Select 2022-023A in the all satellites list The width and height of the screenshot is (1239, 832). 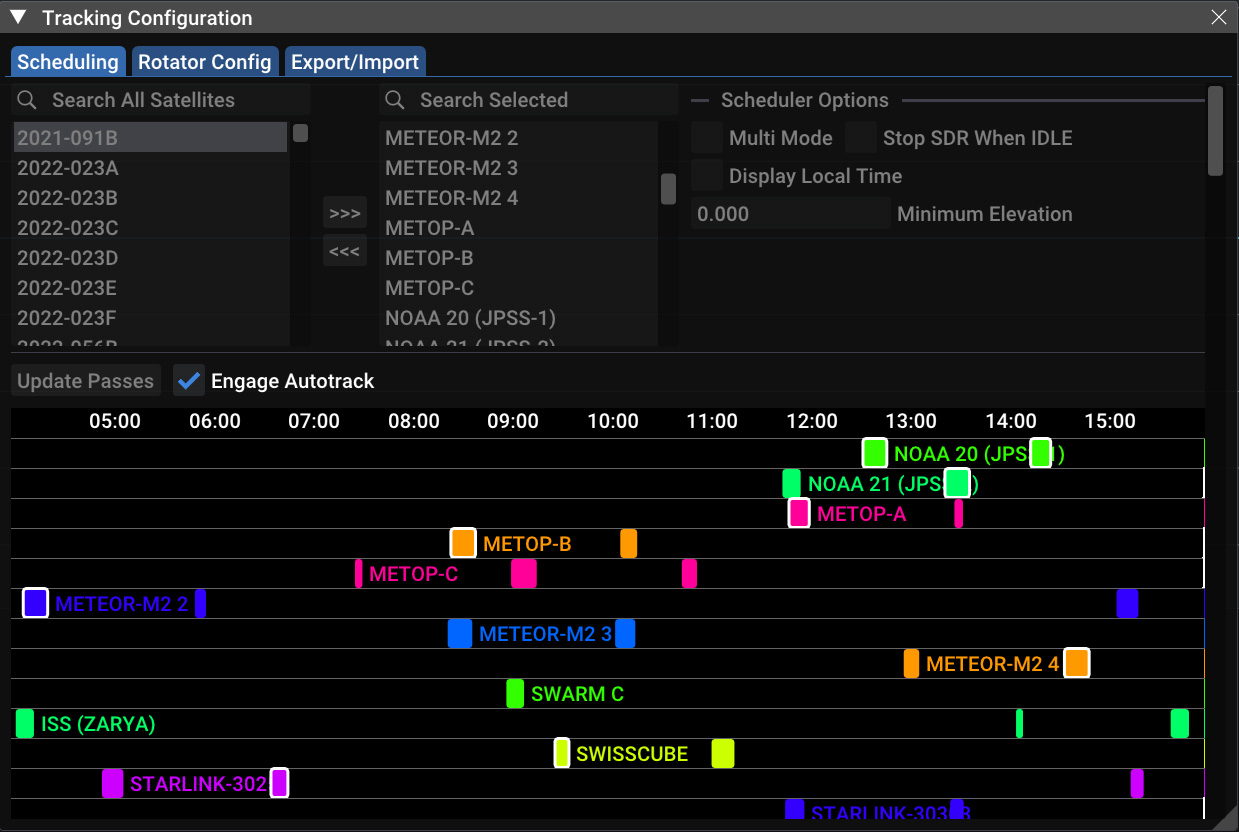click(68, 168)
